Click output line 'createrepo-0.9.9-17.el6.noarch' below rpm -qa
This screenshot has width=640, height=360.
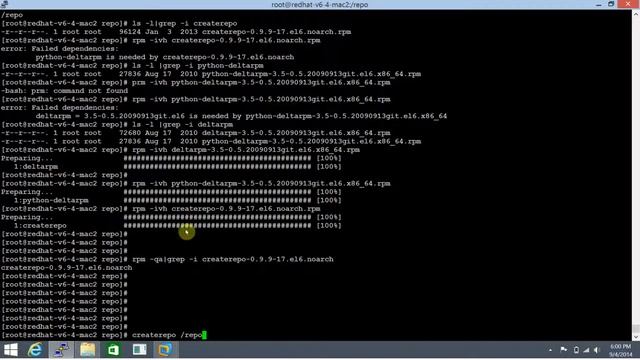pyautogui.click(x=67, y=268)
